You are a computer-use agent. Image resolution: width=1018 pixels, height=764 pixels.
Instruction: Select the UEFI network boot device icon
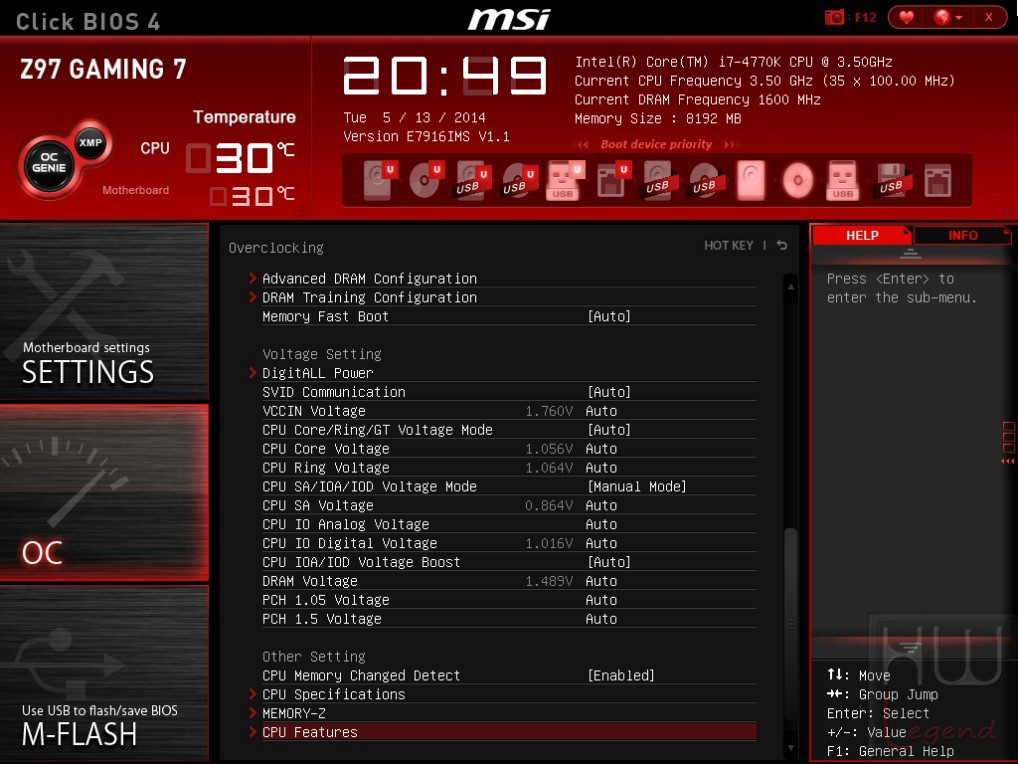click(x=612, y=180)
